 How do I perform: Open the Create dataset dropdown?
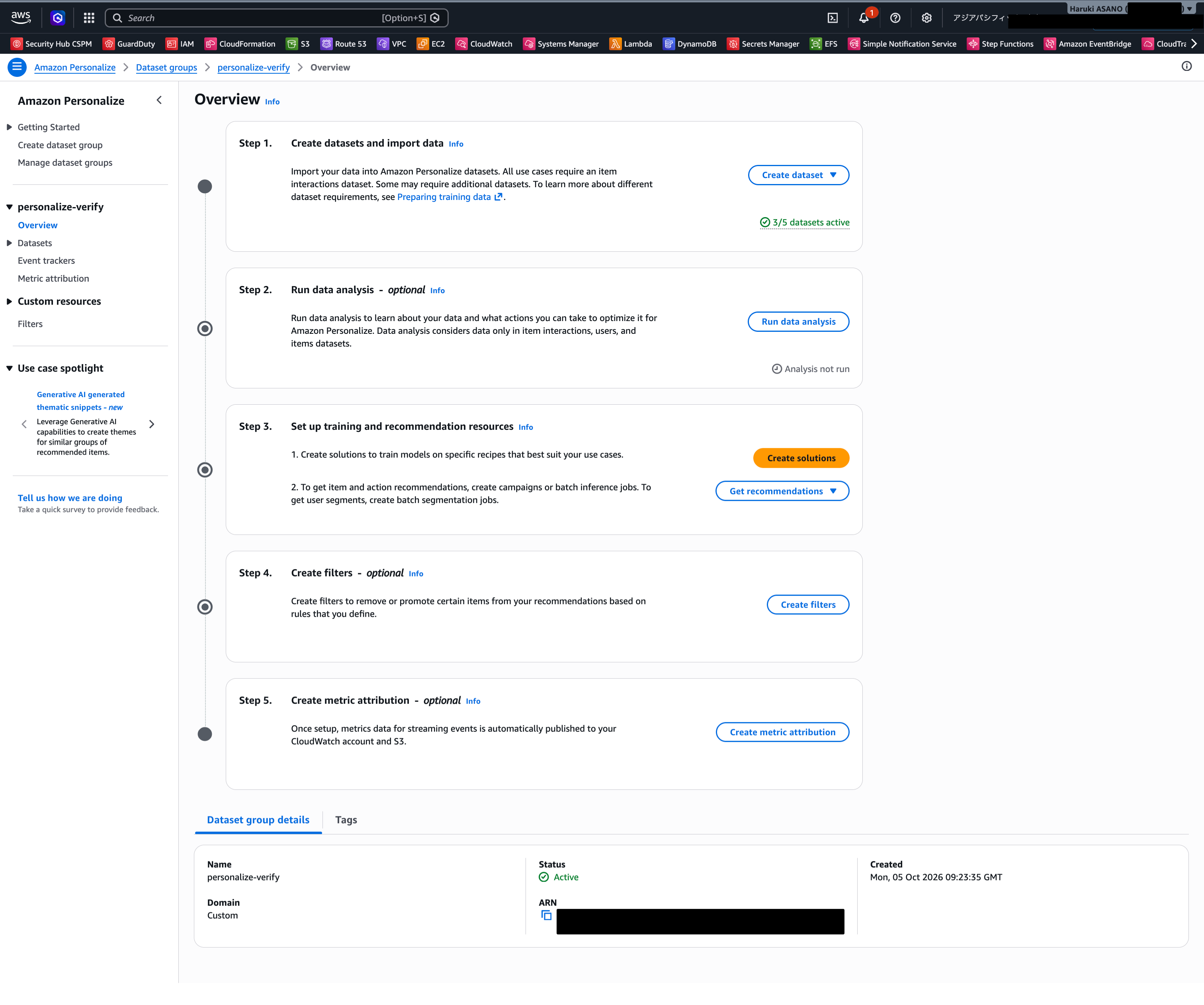coord(799,175)
